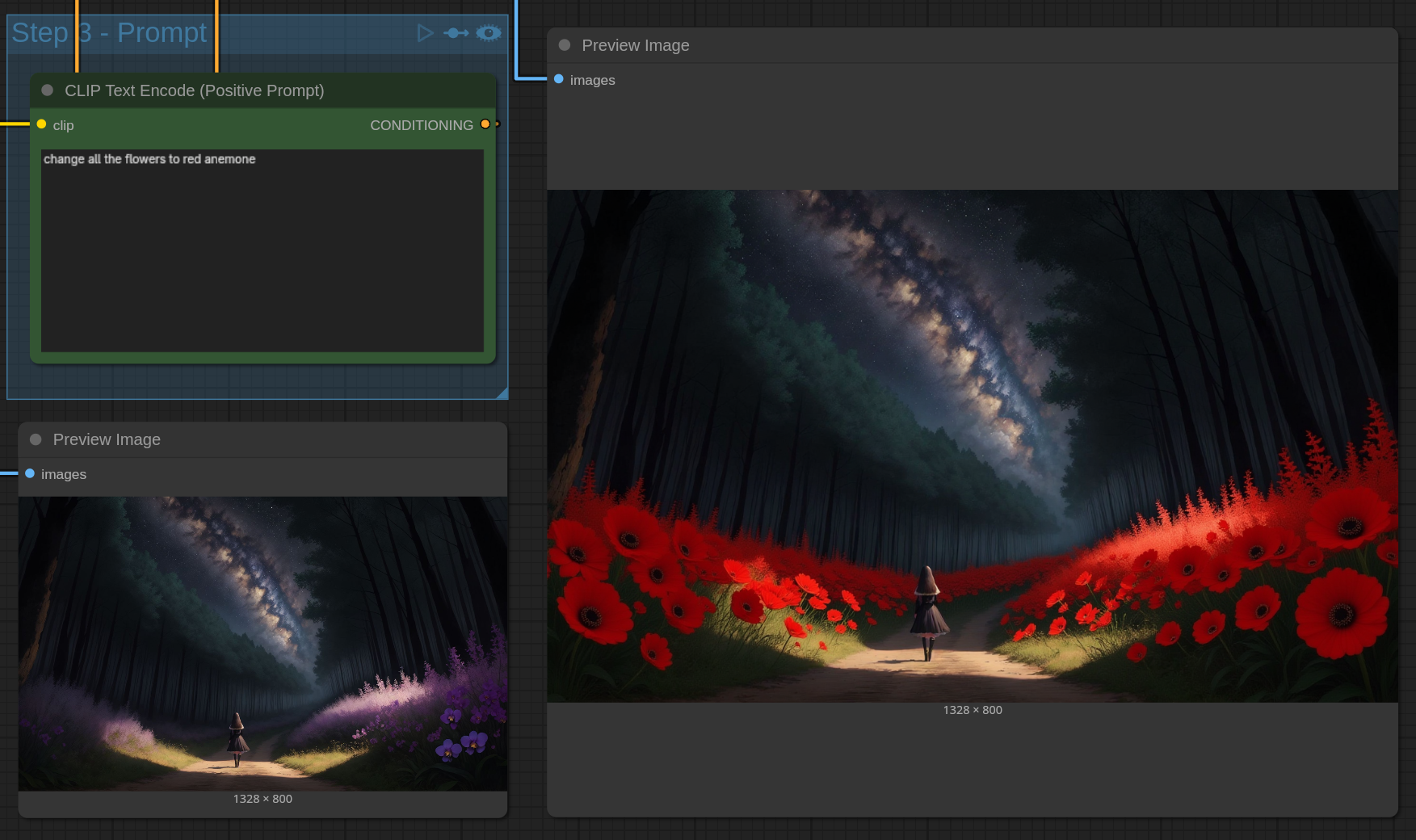This screenshot has width=1416, height=840.
Task: Click into the positive prompt text box
Action: (263, 250)
